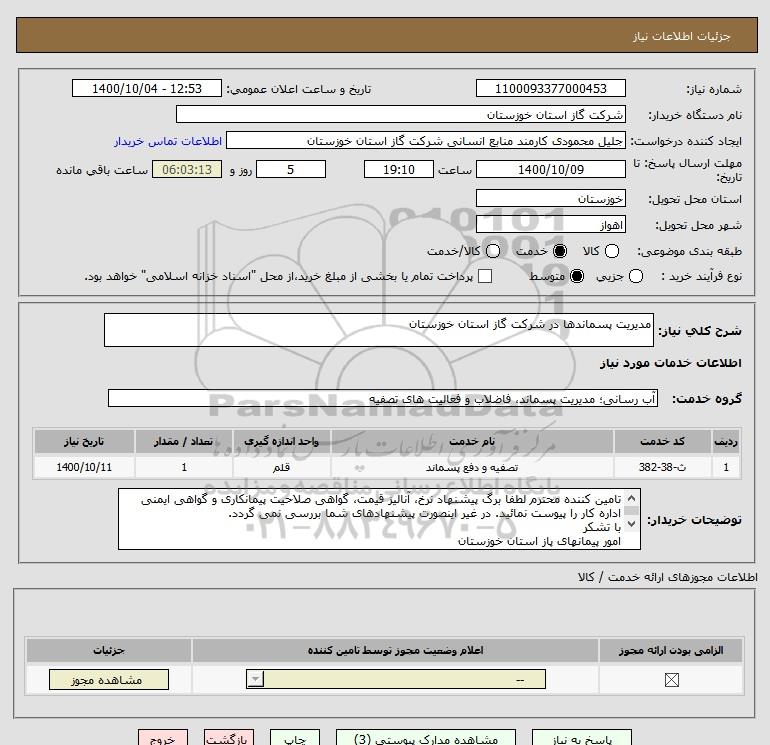This screenshot has height=745, width=770.
Task: Click the announcement date 1400/10/04 - 12:53 field
Action: (x=147, y=88)
